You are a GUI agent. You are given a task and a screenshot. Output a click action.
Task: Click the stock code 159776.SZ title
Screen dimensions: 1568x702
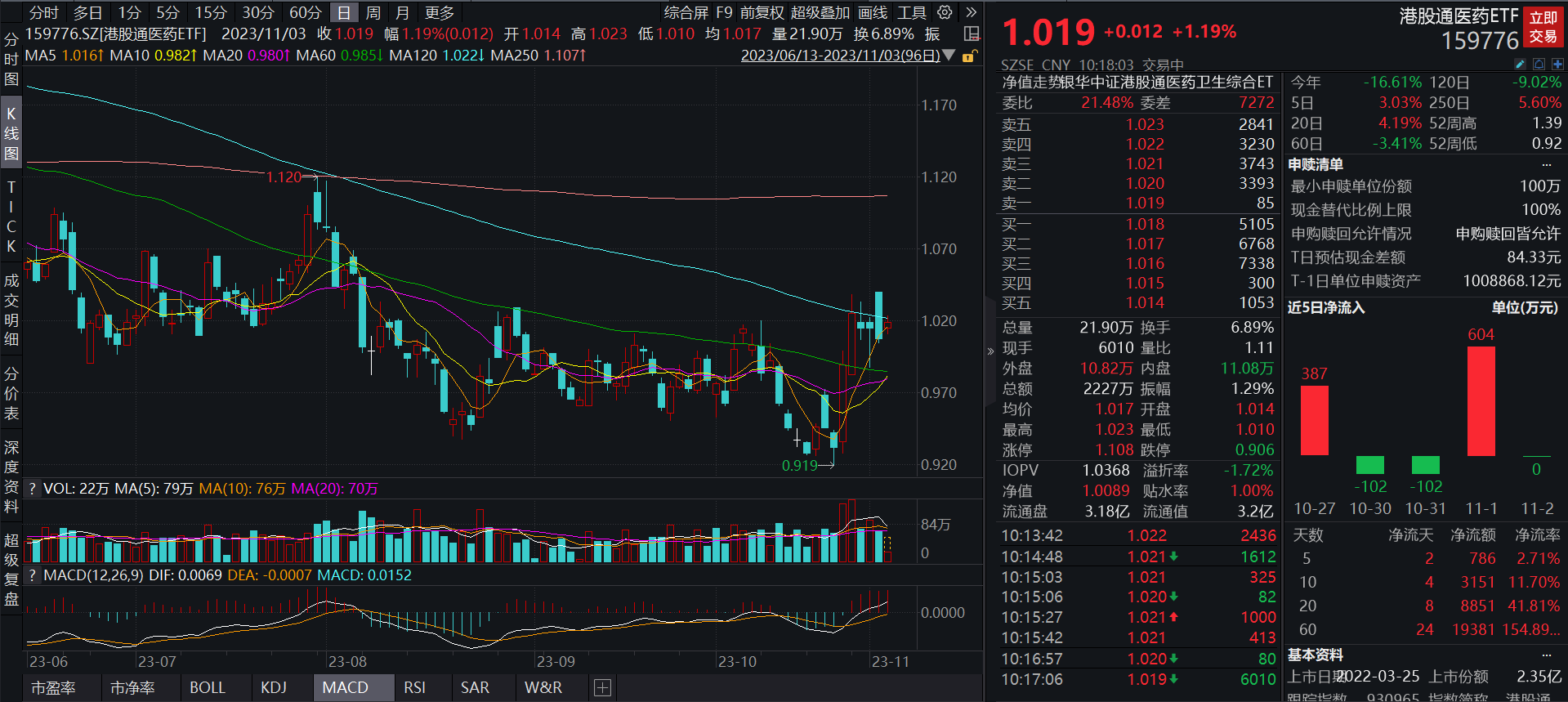[x=115, y=34]
